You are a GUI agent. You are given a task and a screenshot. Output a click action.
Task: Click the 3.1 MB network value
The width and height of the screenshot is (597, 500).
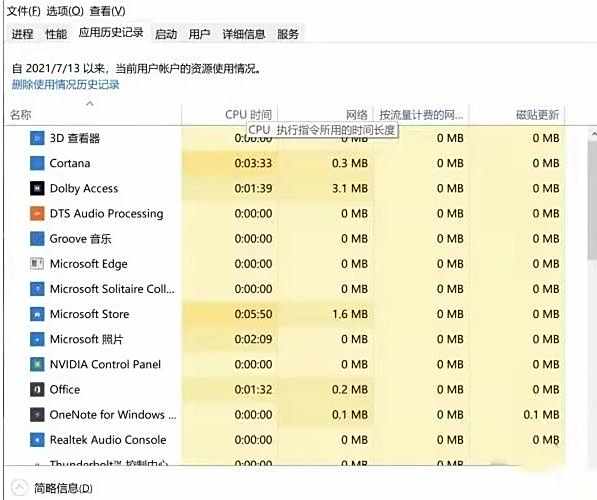pyautogui.click(x=350, y=188)
